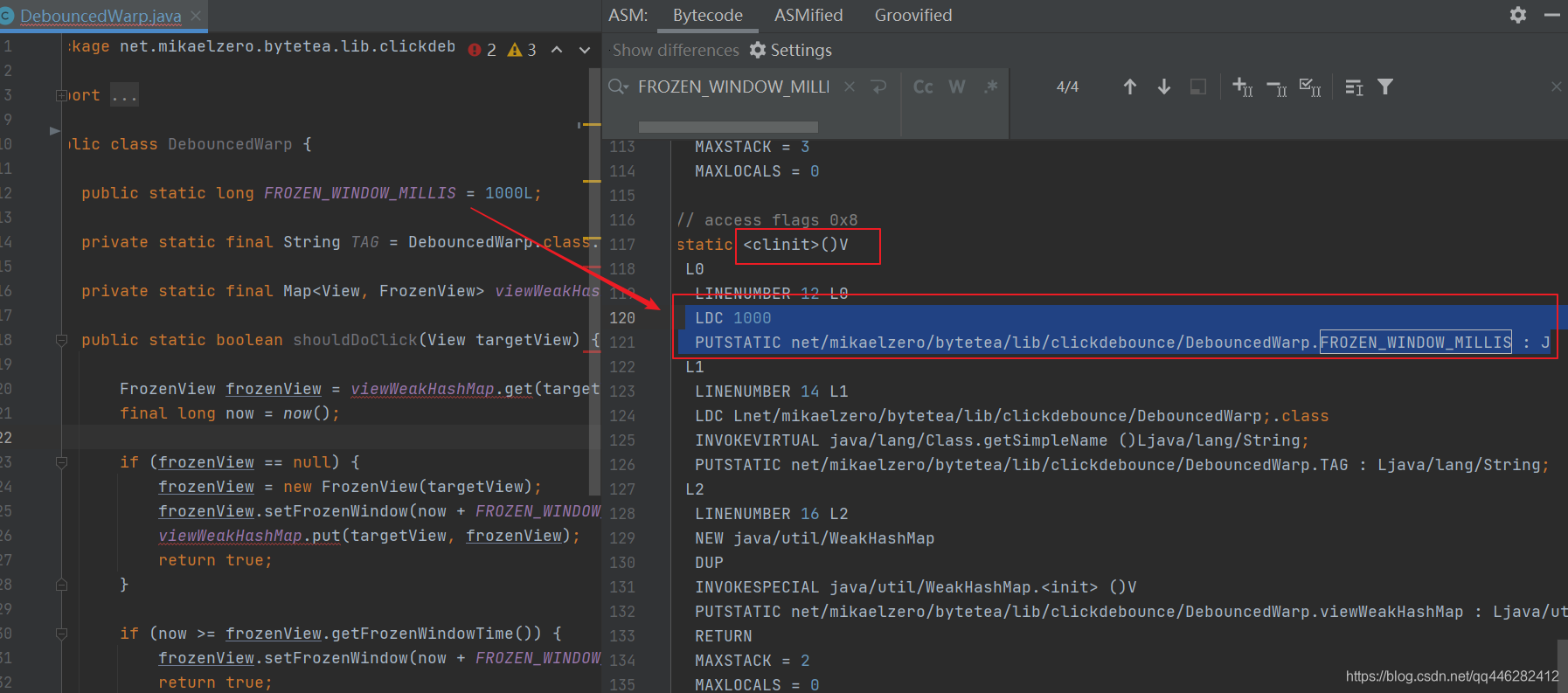
Task: Open search results in Find window
Action: 1354,87
